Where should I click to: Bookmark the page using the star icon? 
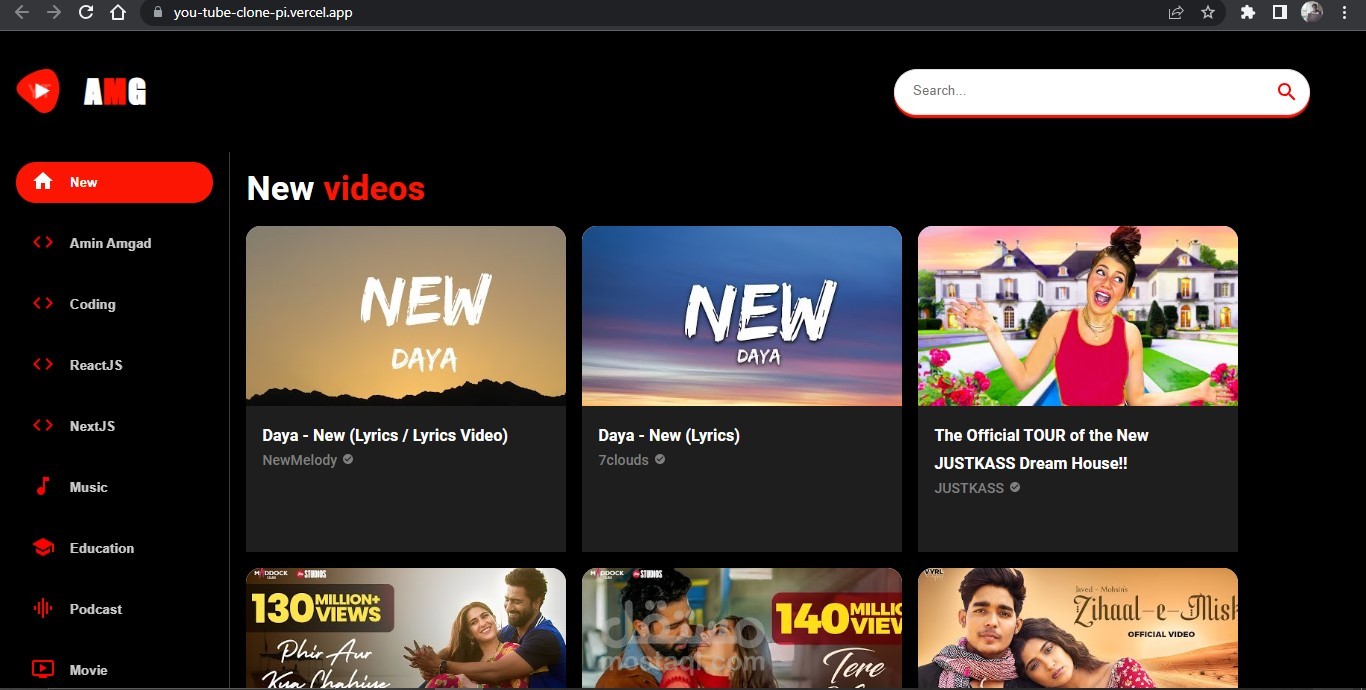pyautogui.click(x=1208, y=13)
